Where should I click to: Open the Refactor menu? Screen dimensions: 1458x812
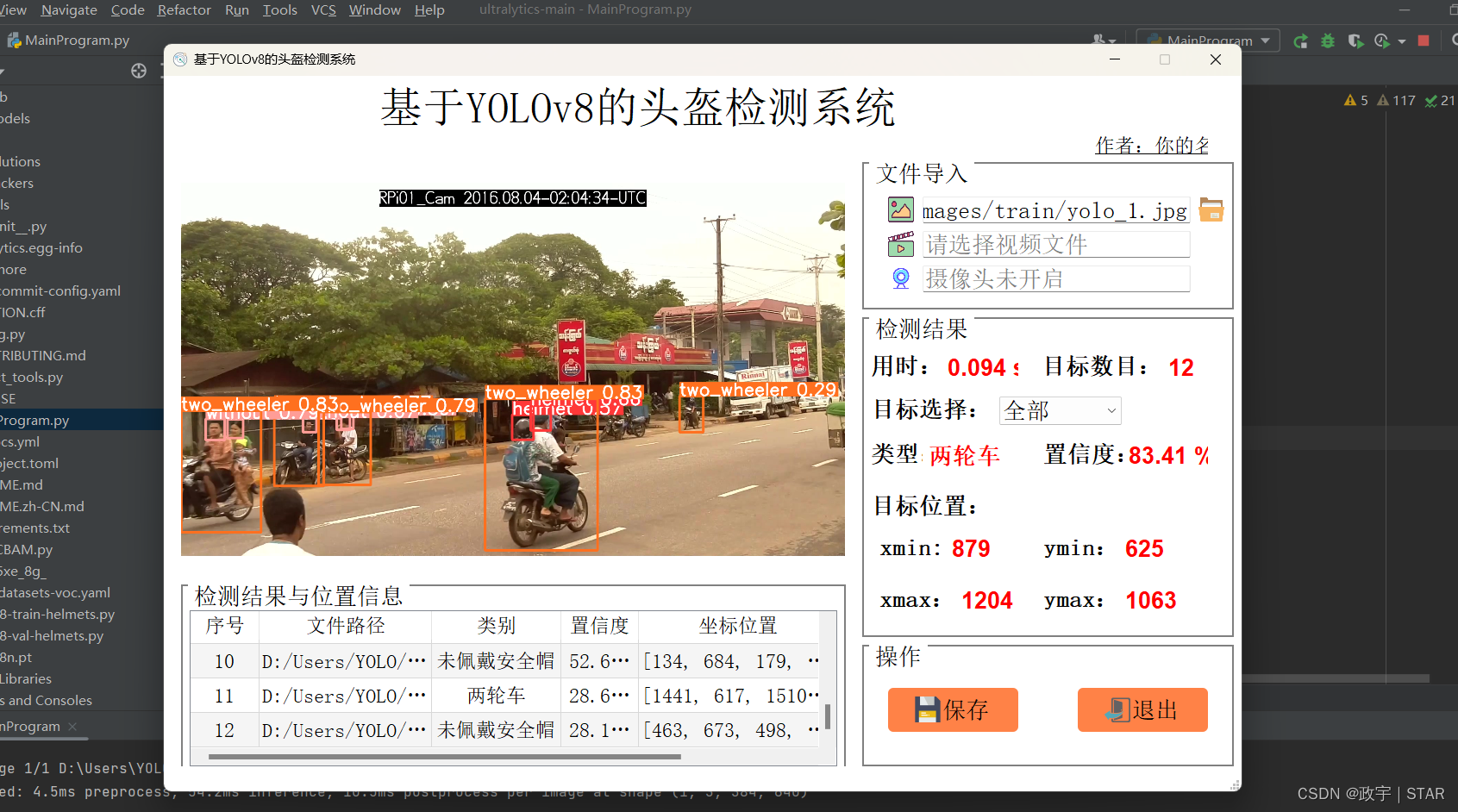[x=184, y=9]
